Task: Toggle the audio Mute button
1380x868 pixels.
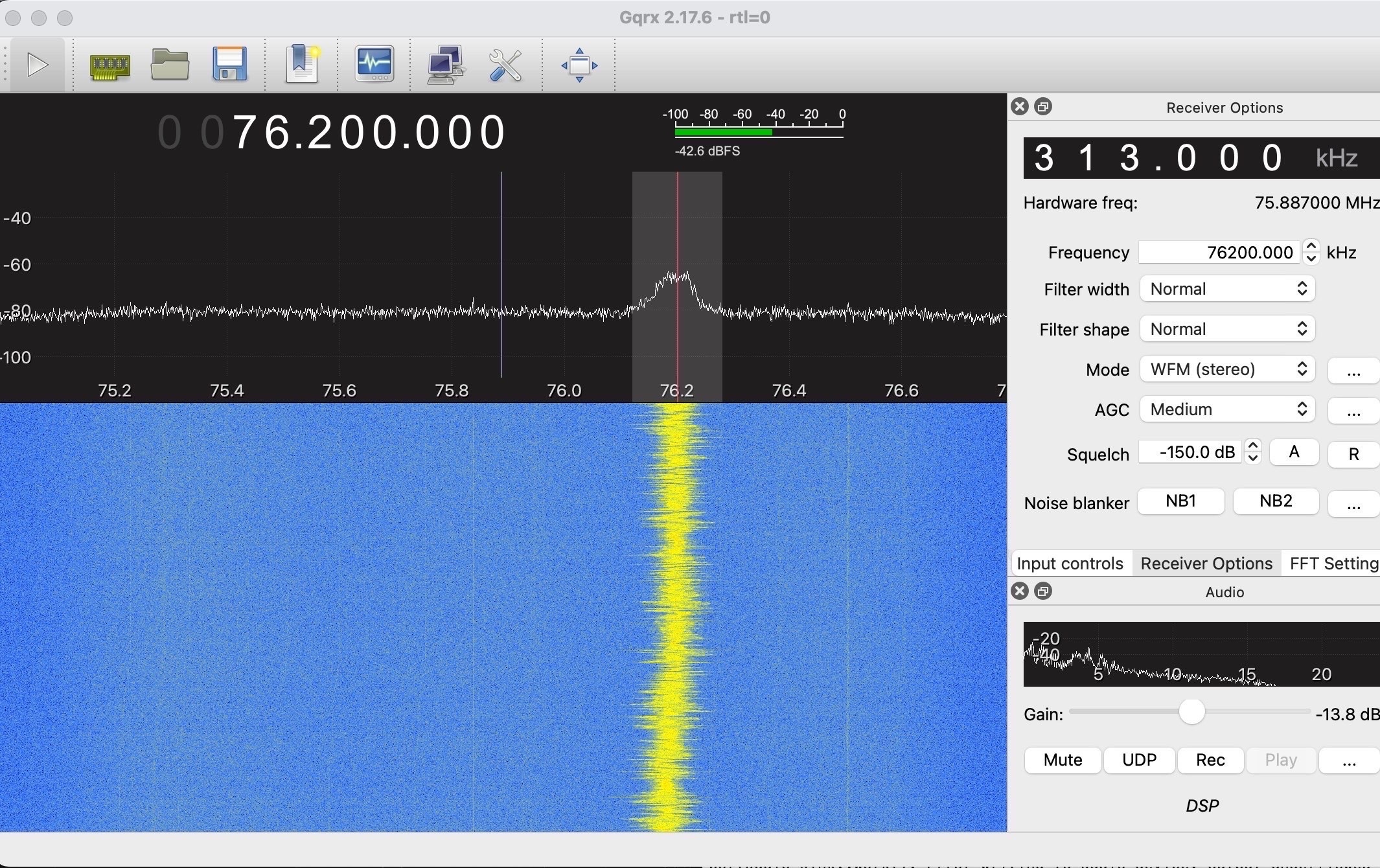Action: pos(1063,760)
